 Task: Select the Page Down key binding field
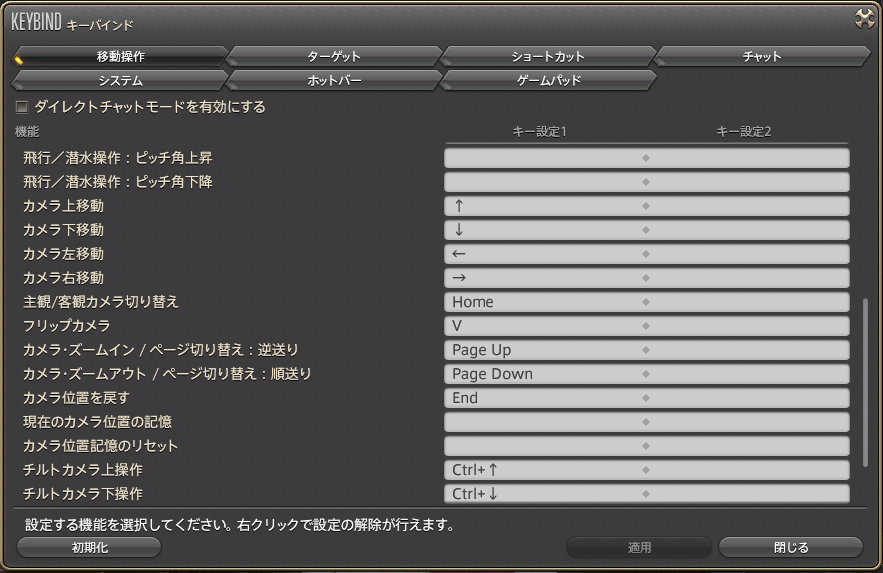[x=545, y=374]
